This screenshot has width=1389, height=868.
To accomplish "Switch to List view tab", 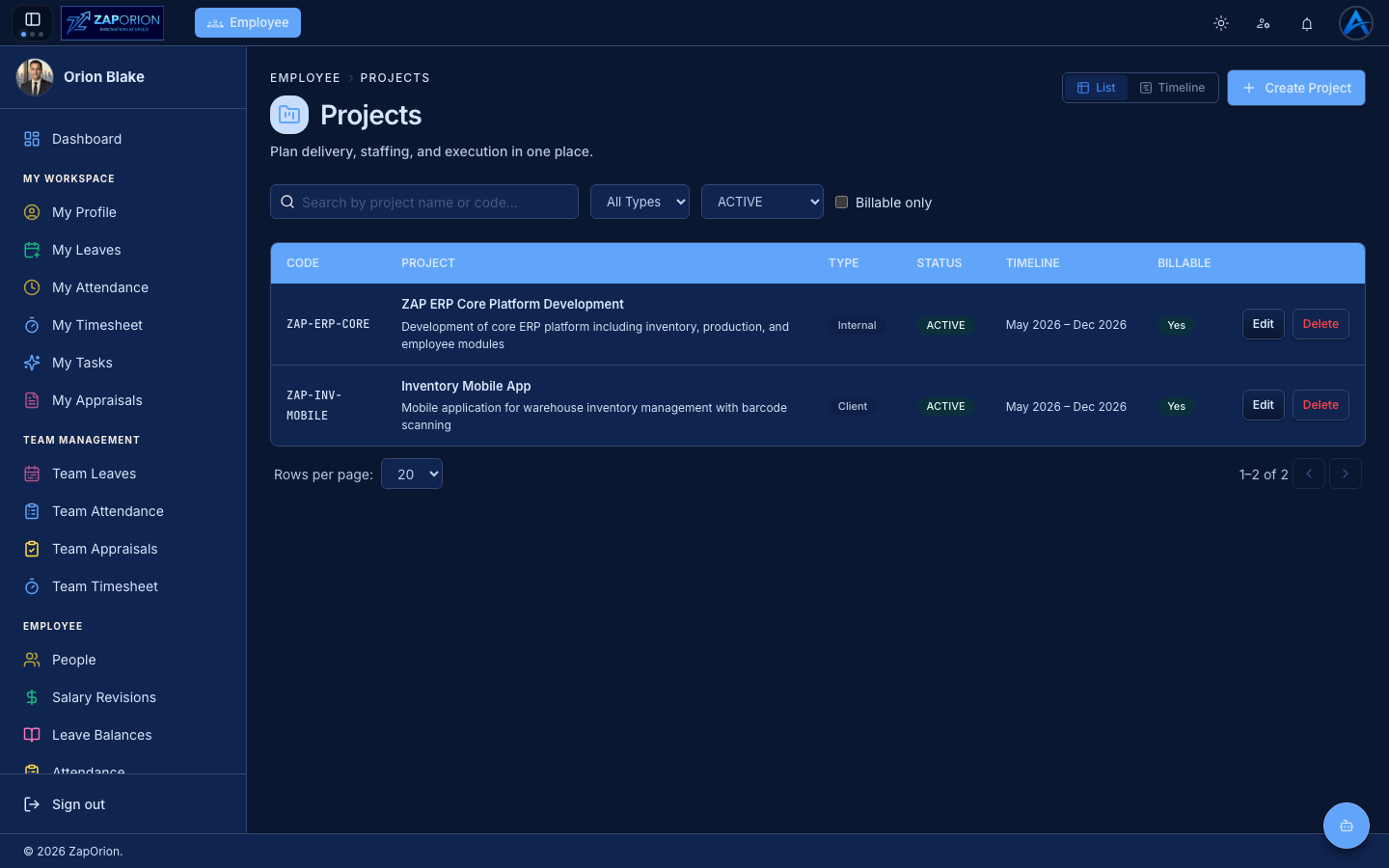I will click(1097, 88).
